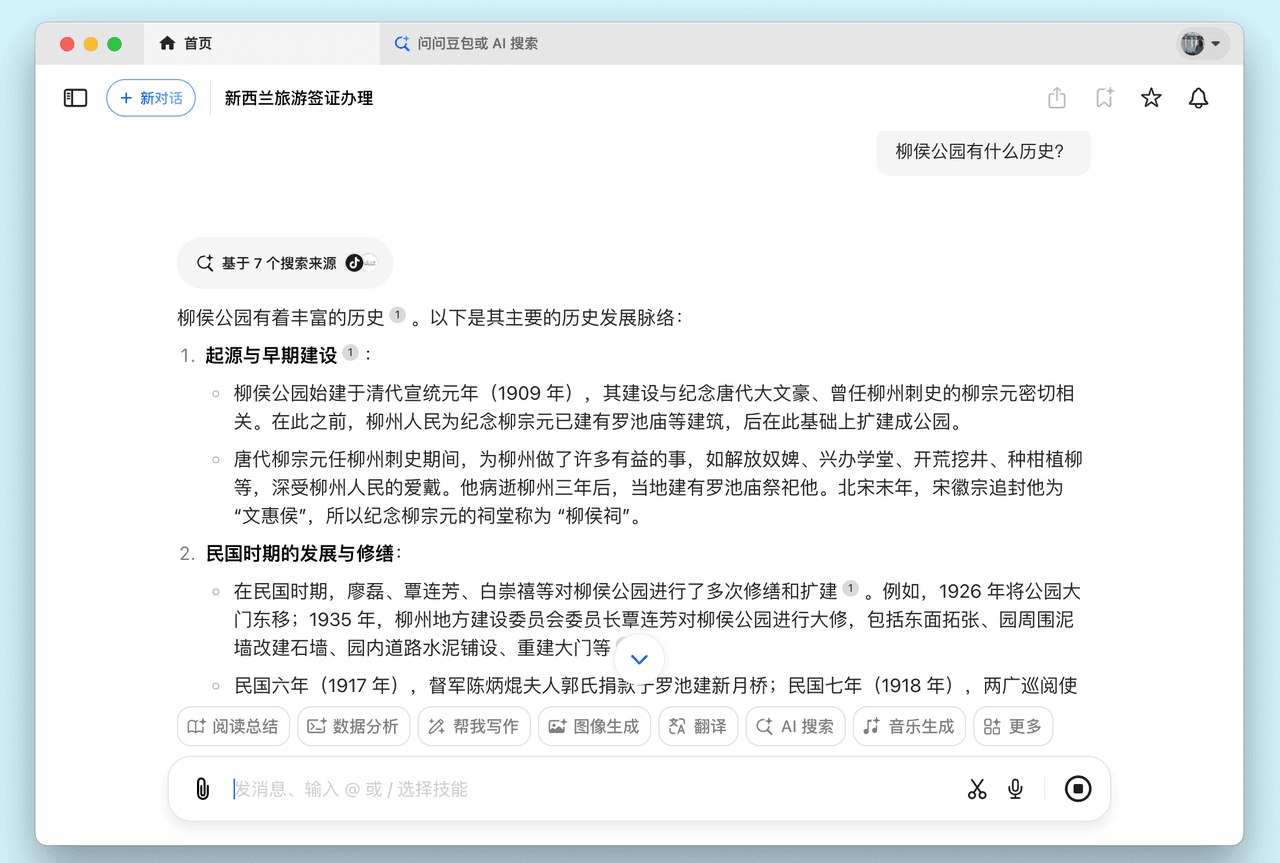Toggle the sidebar panel icon
This screenshot has height=863, width=1280.
(76, 98)
